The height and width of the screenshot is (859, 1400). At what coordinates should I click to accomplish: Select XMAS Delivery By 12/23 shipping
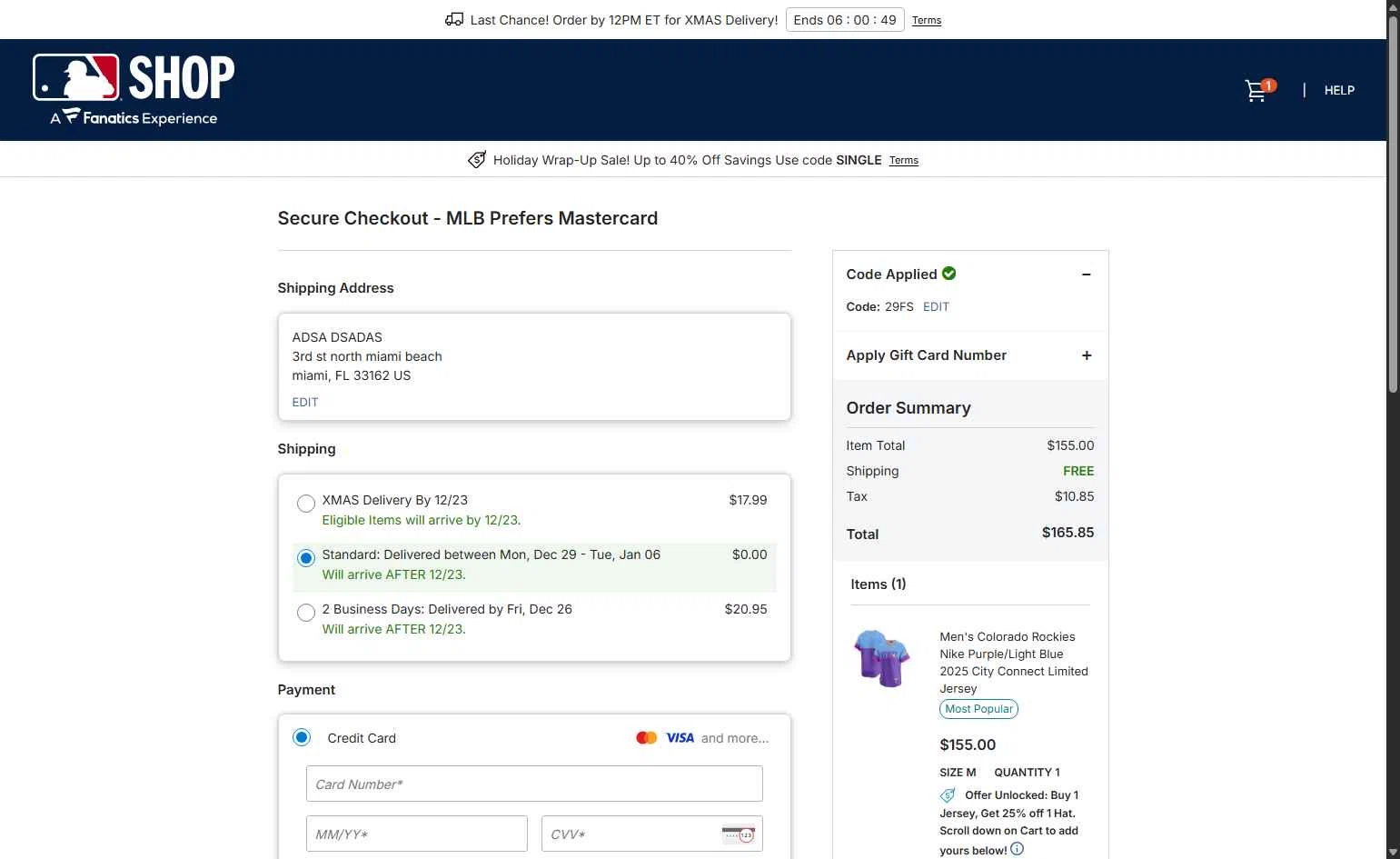click(306, 504)
